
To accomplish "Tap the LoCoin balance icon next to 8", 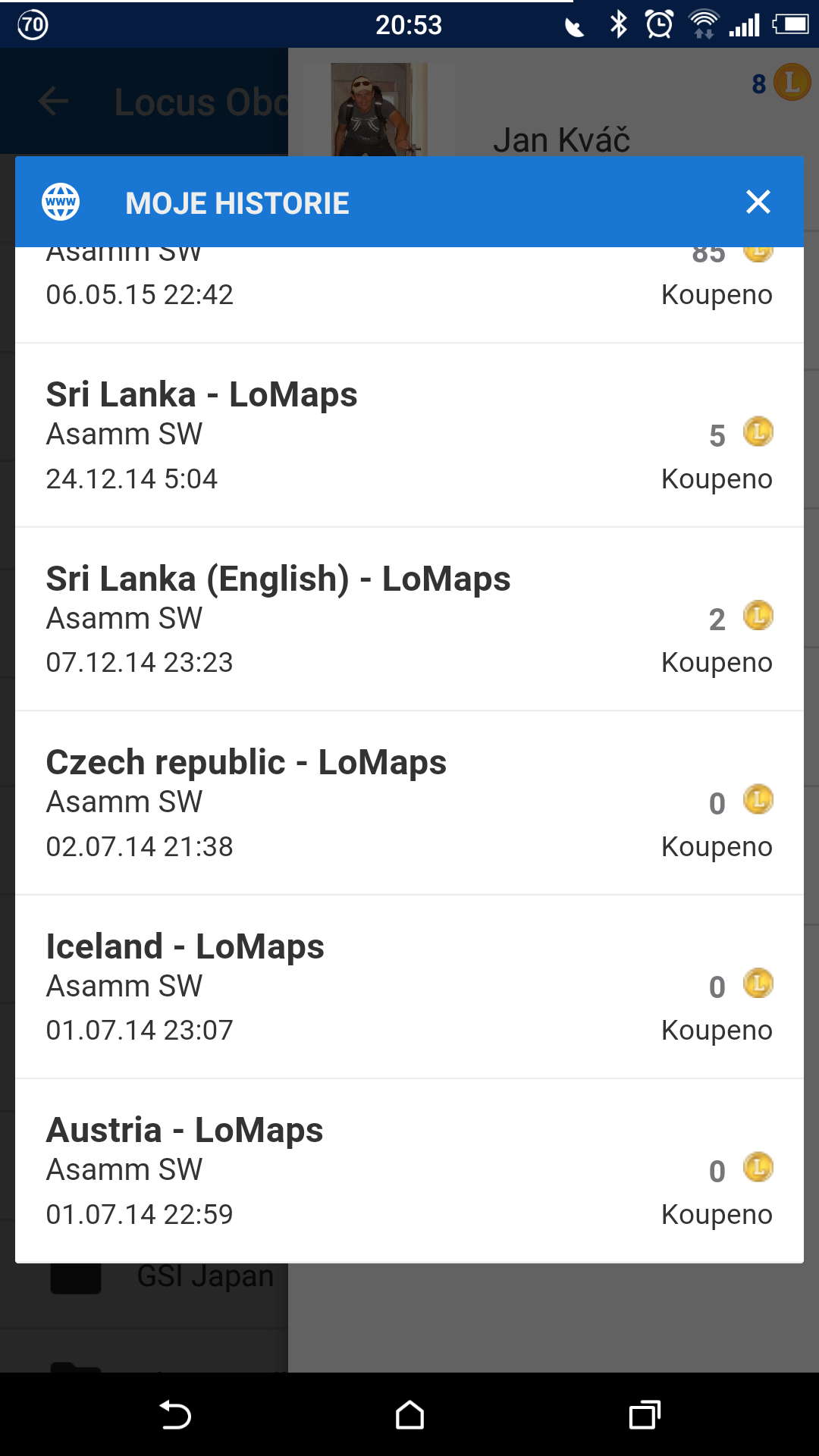I will coord(792,83).
